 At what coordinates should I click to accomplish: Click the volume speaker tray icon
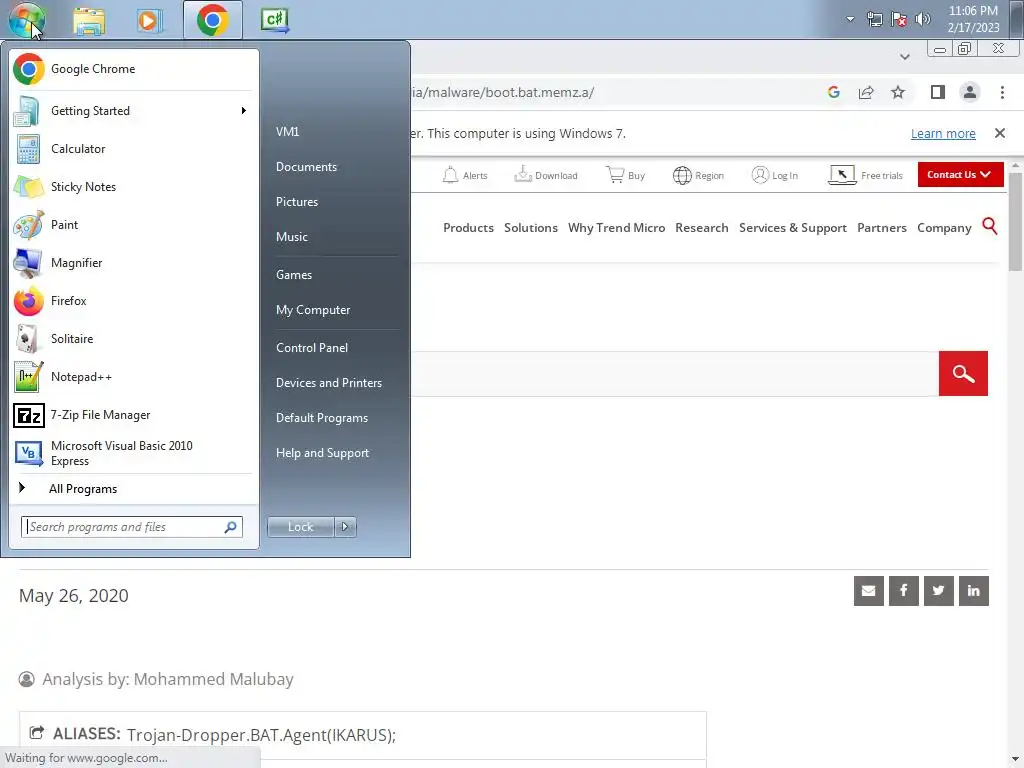pyautogui.click(x=923, y=19)
